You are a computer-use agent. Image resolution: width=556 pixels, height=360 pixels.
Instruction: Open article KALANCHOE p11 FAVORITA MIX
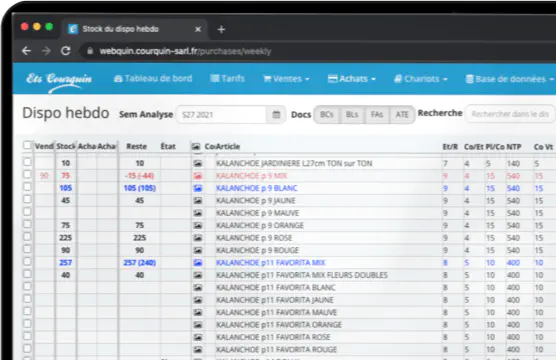tap(271, 263)
